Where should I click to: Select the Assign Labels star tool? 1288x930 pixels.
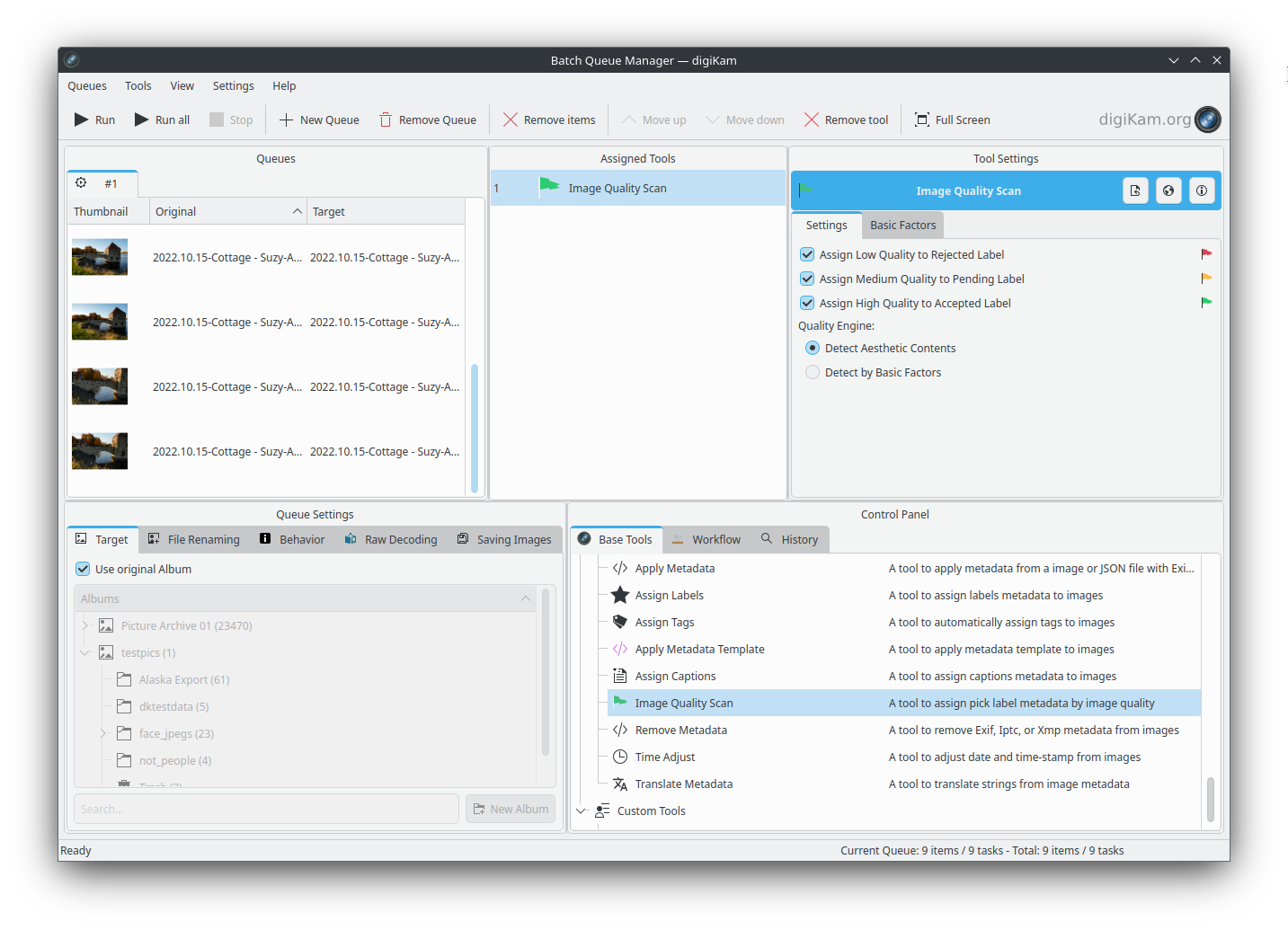620,595
